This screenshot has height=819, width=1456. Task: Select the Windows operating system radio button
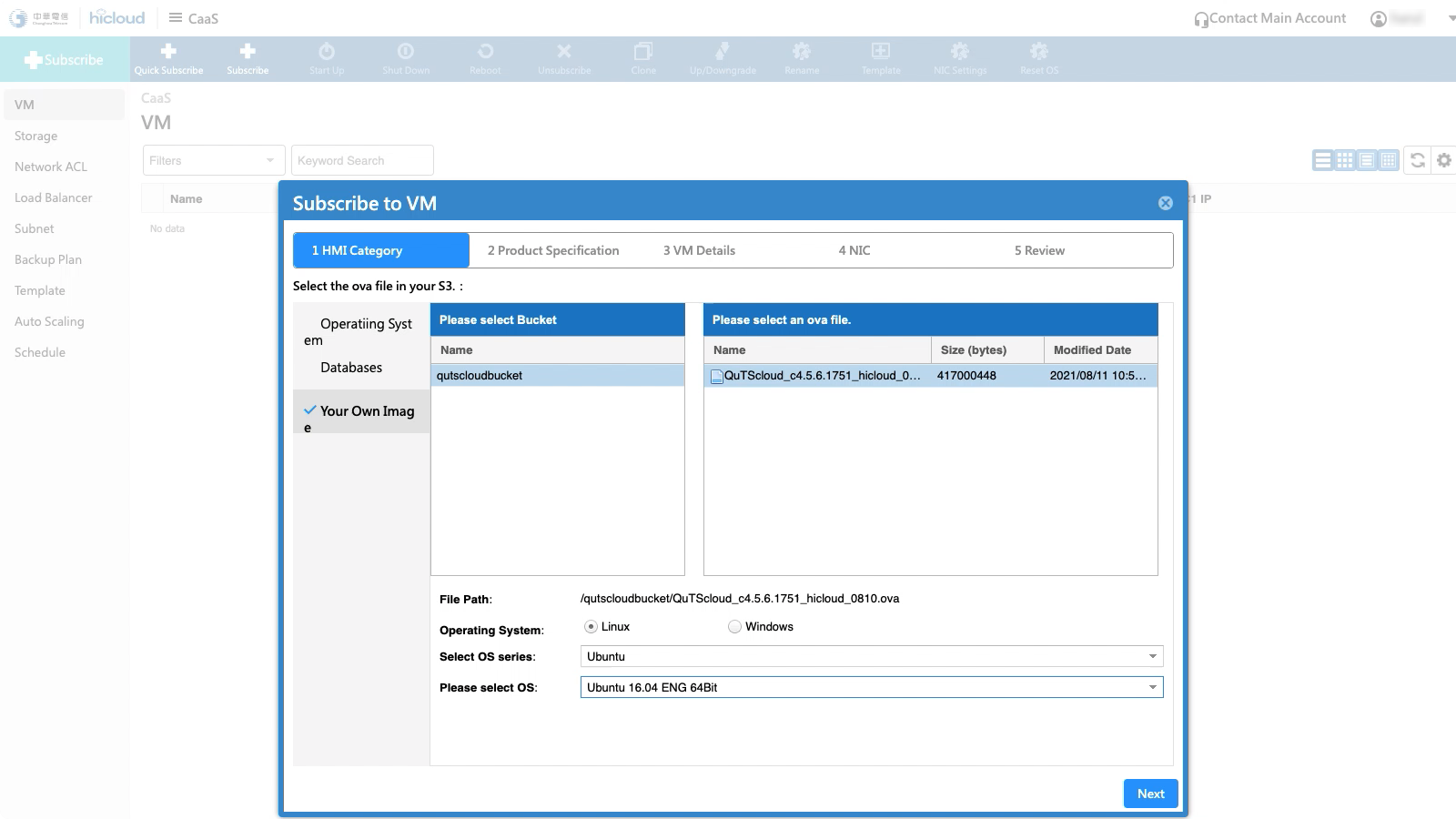coord(734,627)
